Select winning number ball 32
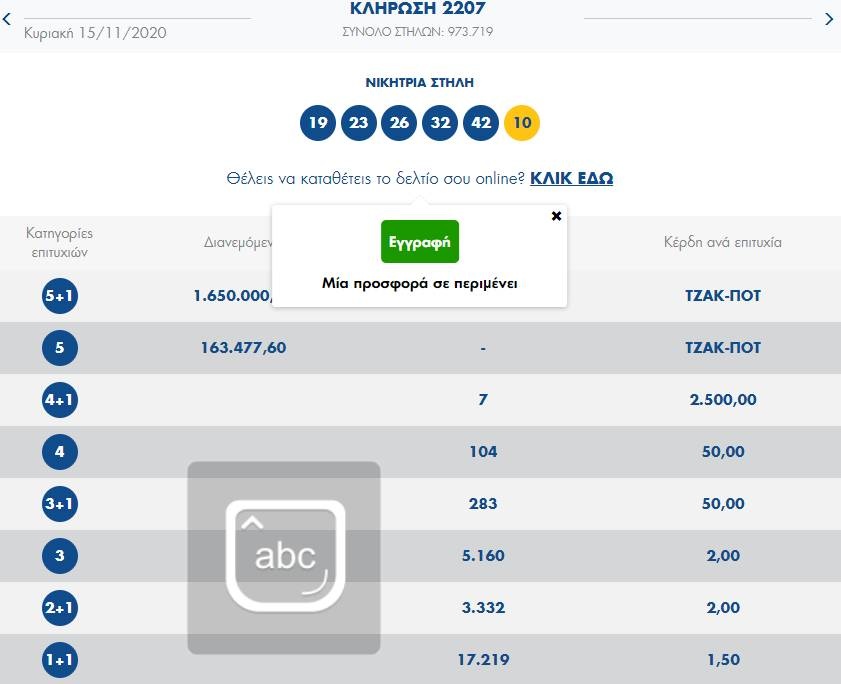 441,124
